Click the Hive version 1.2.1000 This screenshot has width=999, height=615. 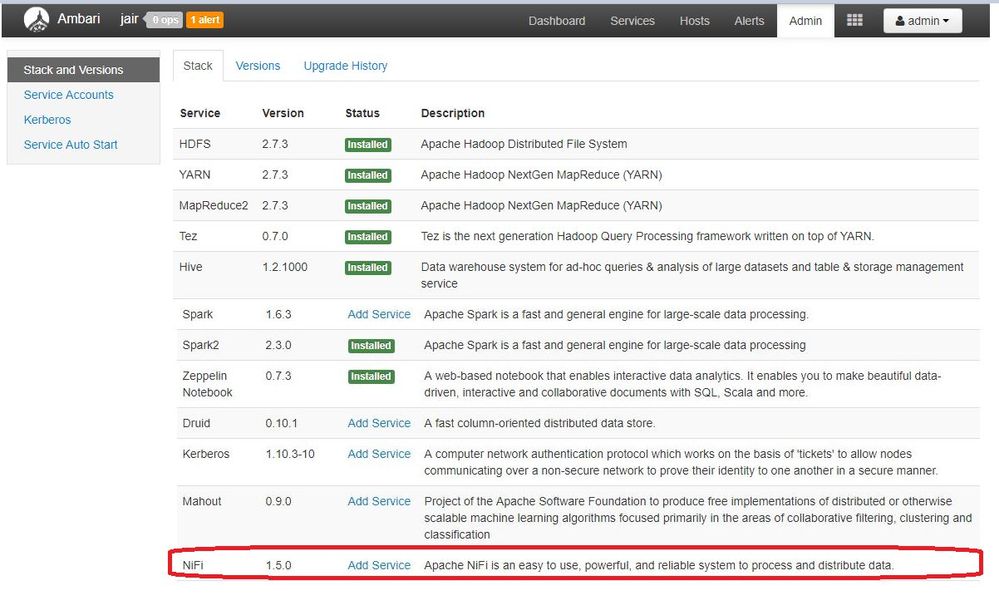point(284,267)
